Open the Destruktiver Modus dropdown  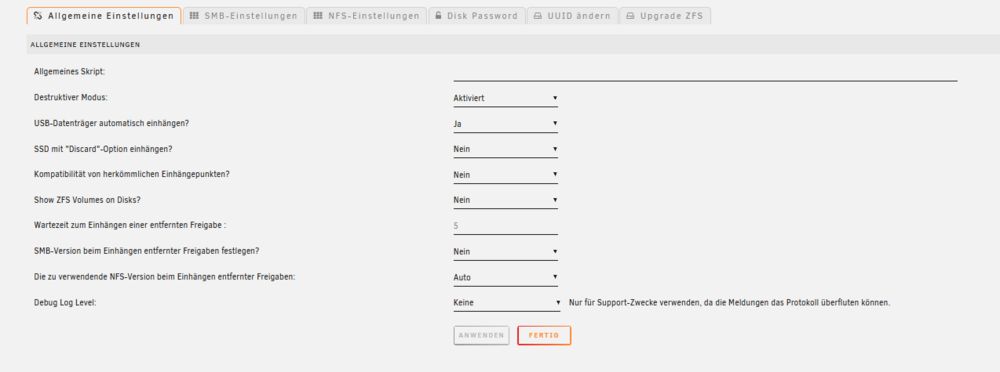506,98
